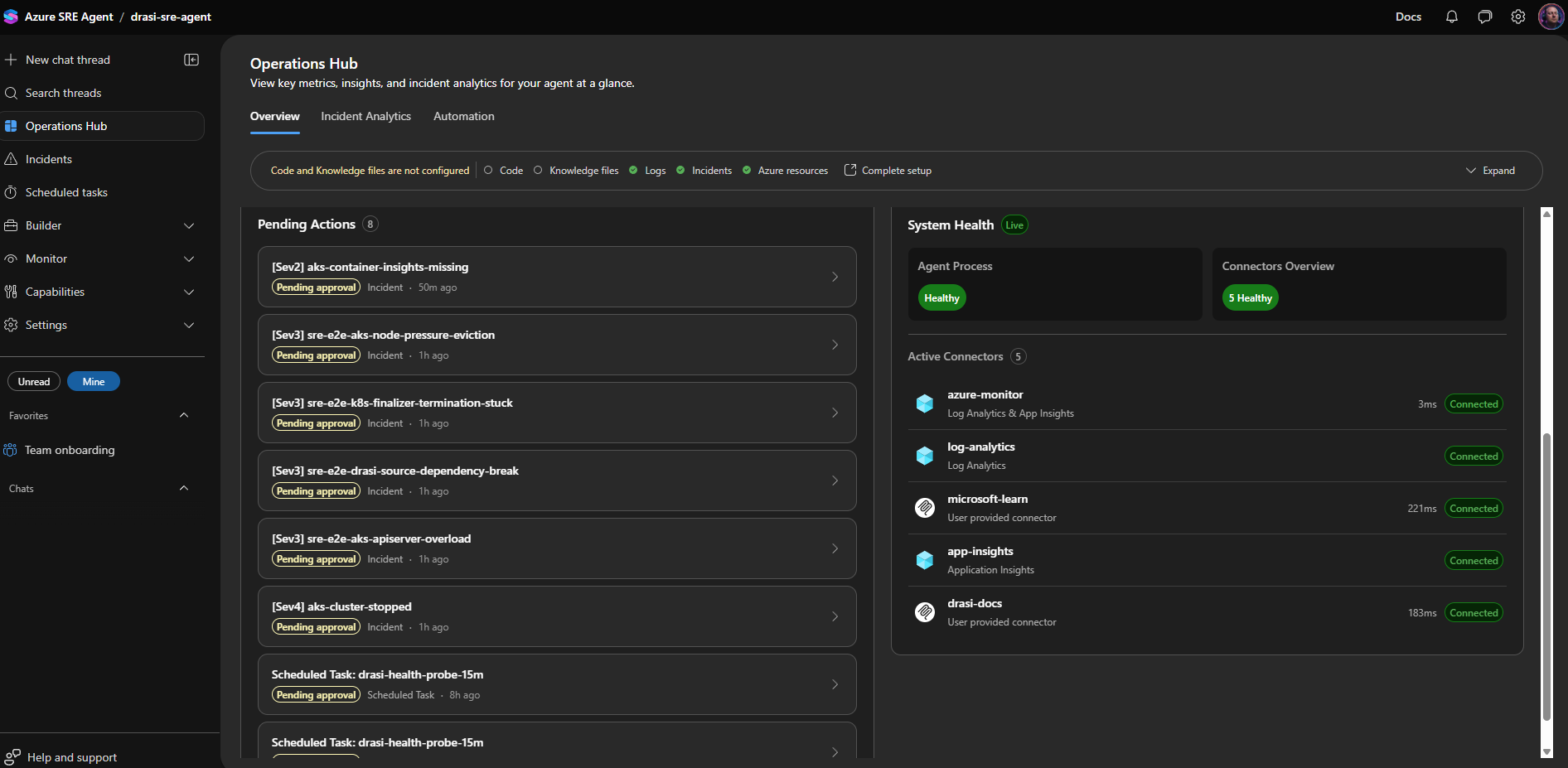
Task: Expand the Builder menu chevron
Action: pyautogui.click(x=189, y=225)
